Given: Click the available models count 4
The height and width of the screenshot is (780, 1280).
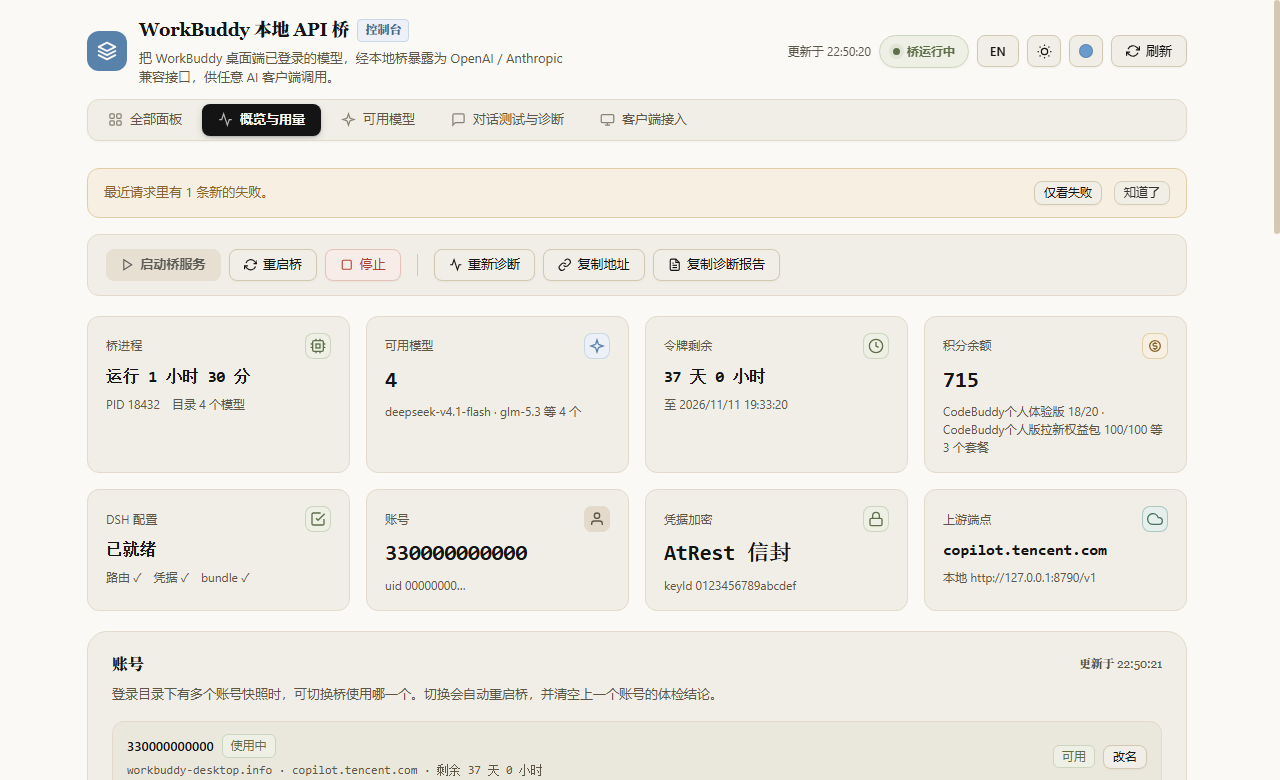Looking at the screenshot, I should [x=391, y=380].
